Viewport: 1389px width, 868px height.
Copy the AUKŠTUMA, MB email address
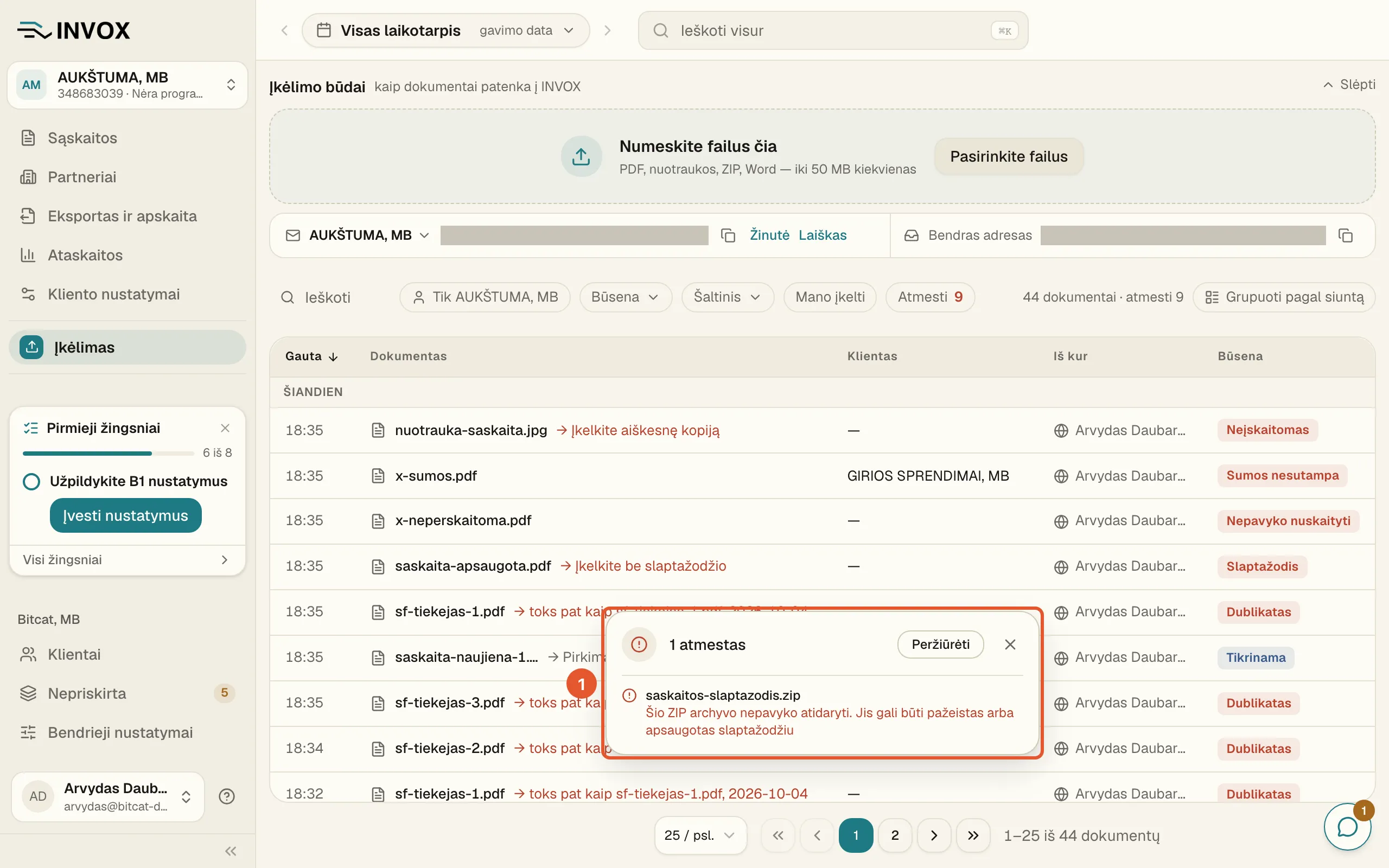click(x=728, y=235)
